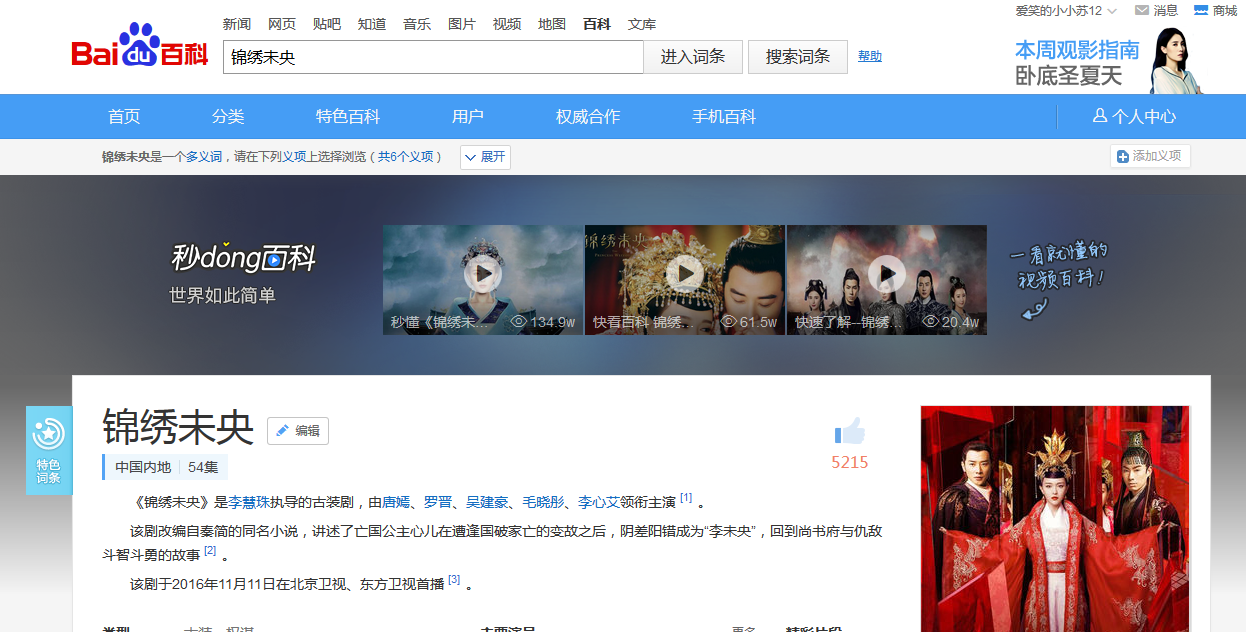This screenshot has width=1246, height=632.
Task: Expand the 展开 disambiguation list
Action: [x=485, y=157]
